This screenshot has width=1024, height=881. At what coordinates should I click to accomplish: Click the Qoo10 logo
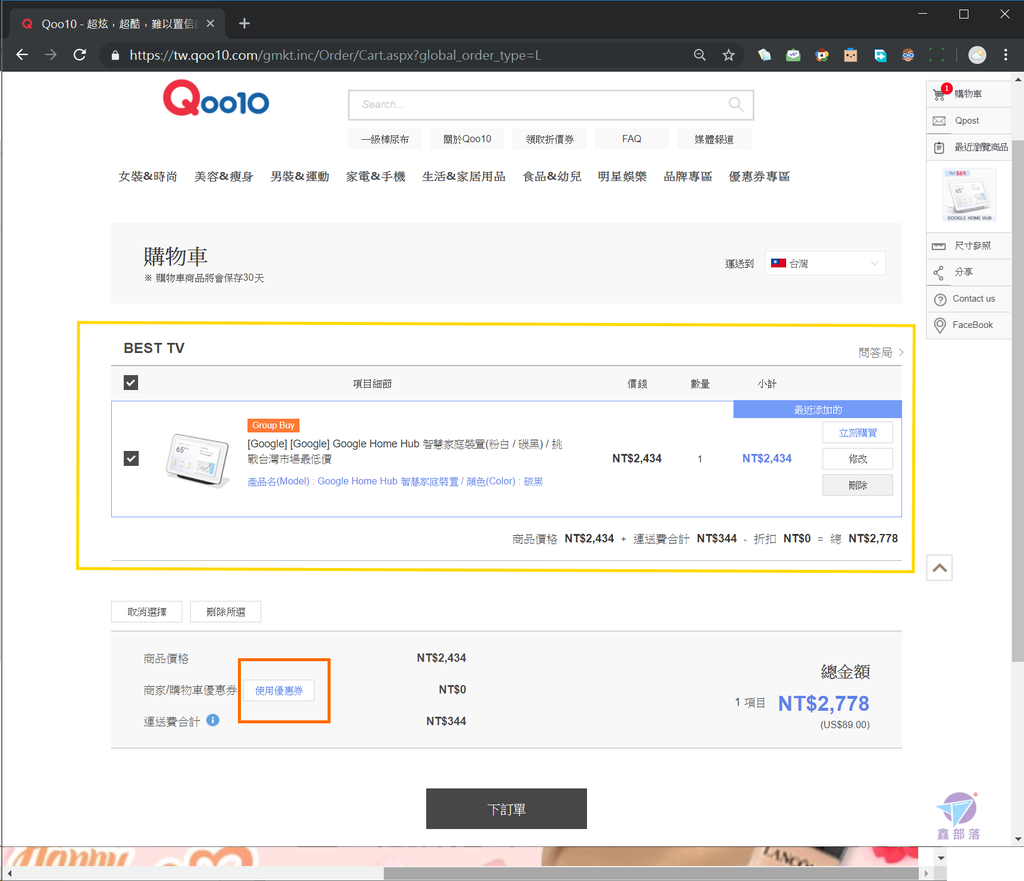216,99
